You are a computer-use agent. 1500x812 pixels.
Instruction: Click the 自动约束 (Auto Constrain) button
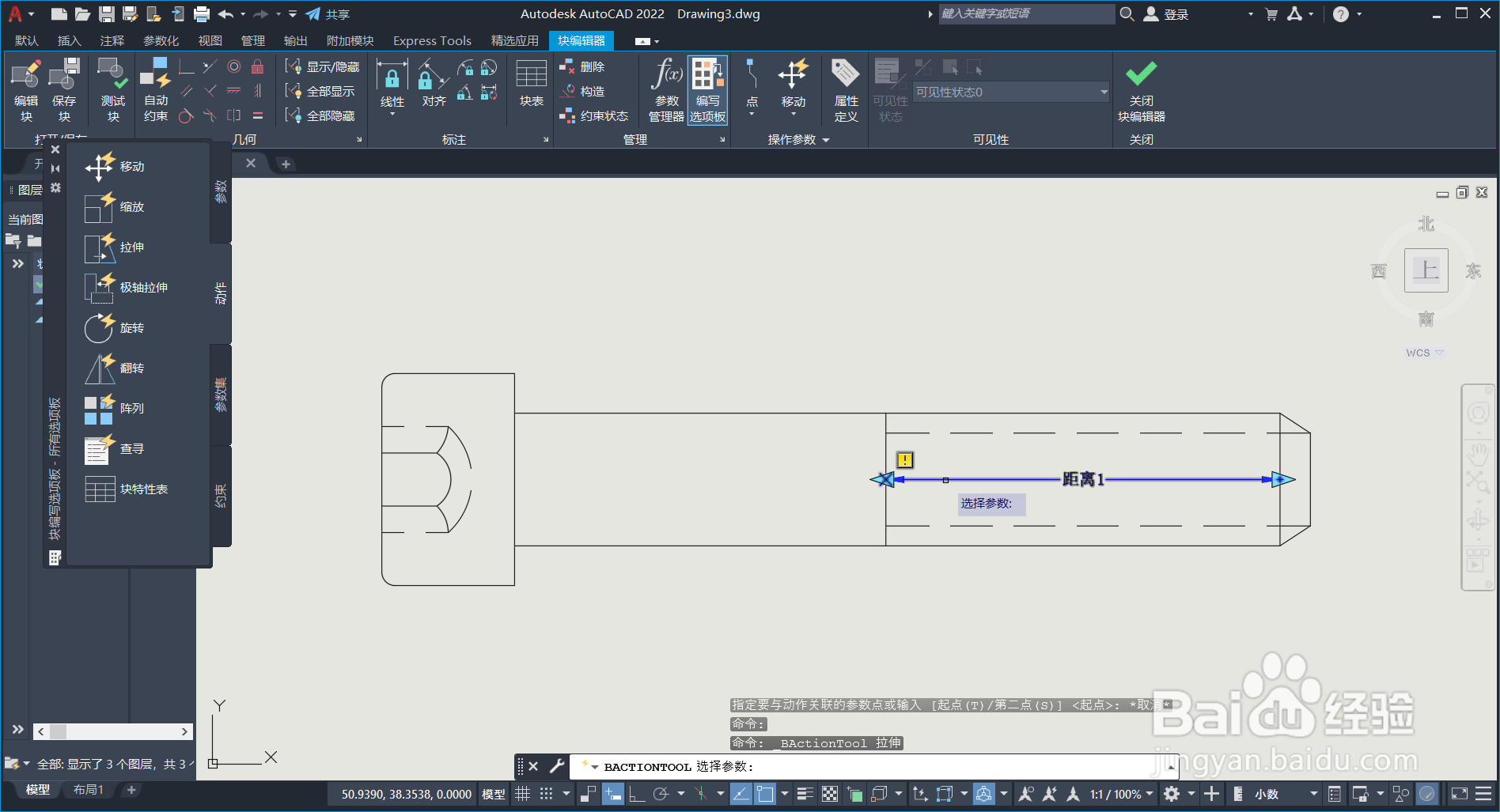[156, 90]
